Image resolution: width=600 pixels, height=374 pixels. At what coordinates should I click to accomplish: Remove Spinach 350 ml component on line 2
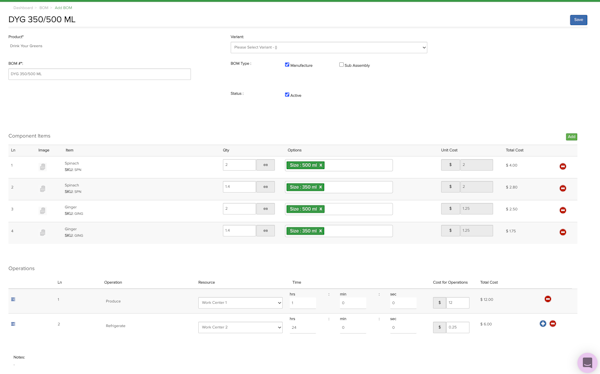(562, 188)
